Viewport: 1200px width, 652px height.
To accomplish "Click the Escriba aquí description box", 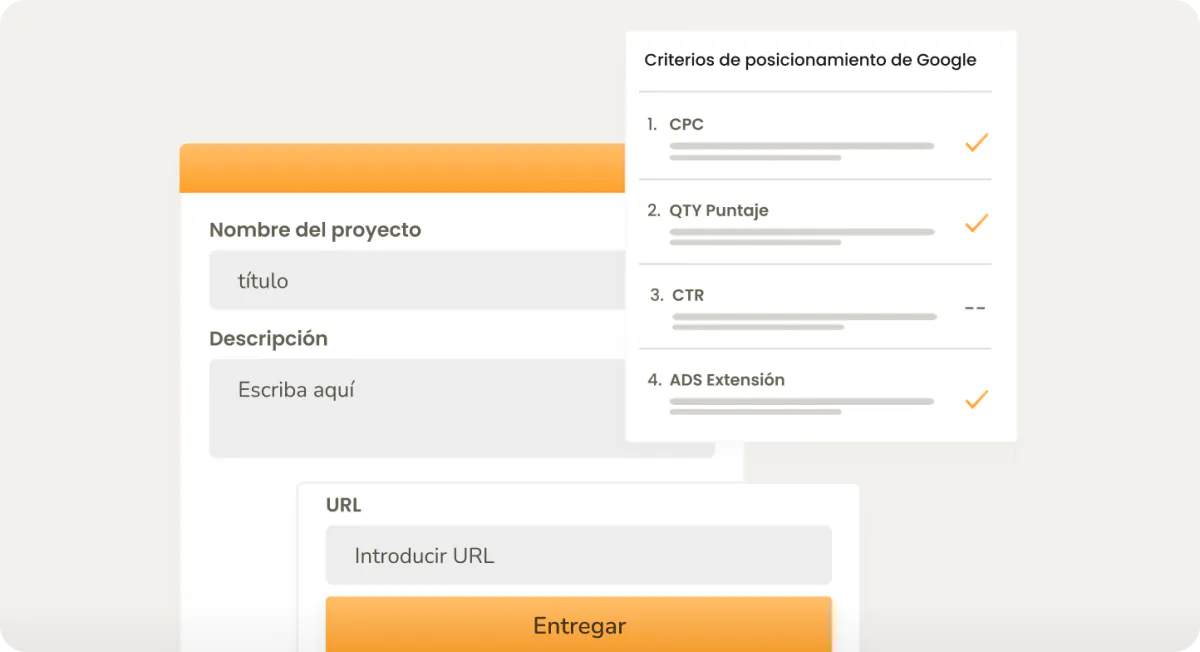I will coord(418,408).
